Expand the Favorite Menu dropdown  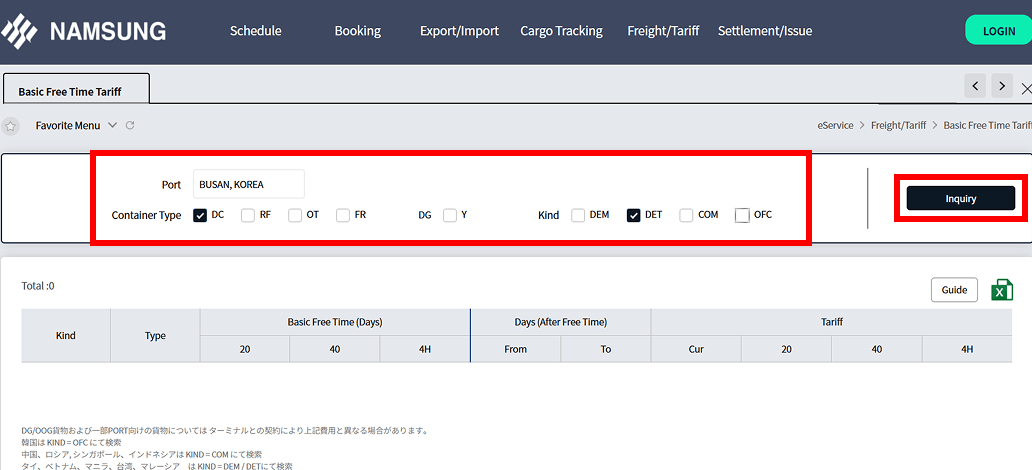click(x=113, y=126)
